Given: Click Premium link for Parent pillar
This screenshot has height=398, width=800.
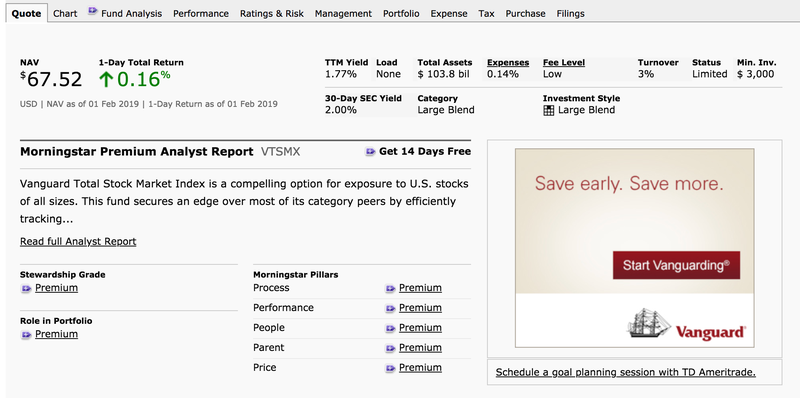Looking at the screenshot, I should [420, 347].
